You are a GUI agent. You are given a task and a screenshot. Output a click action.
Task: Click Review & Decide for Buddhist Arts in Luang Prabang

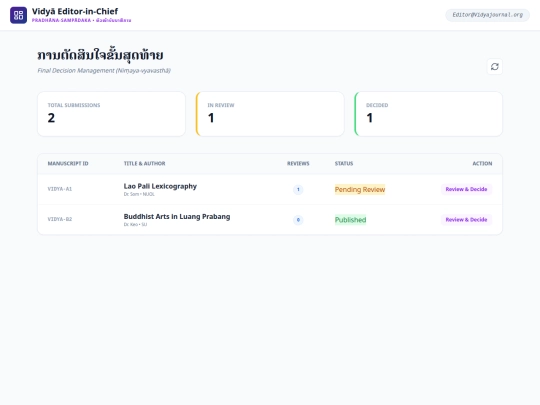pyautogui.click(x=466, y=219)
